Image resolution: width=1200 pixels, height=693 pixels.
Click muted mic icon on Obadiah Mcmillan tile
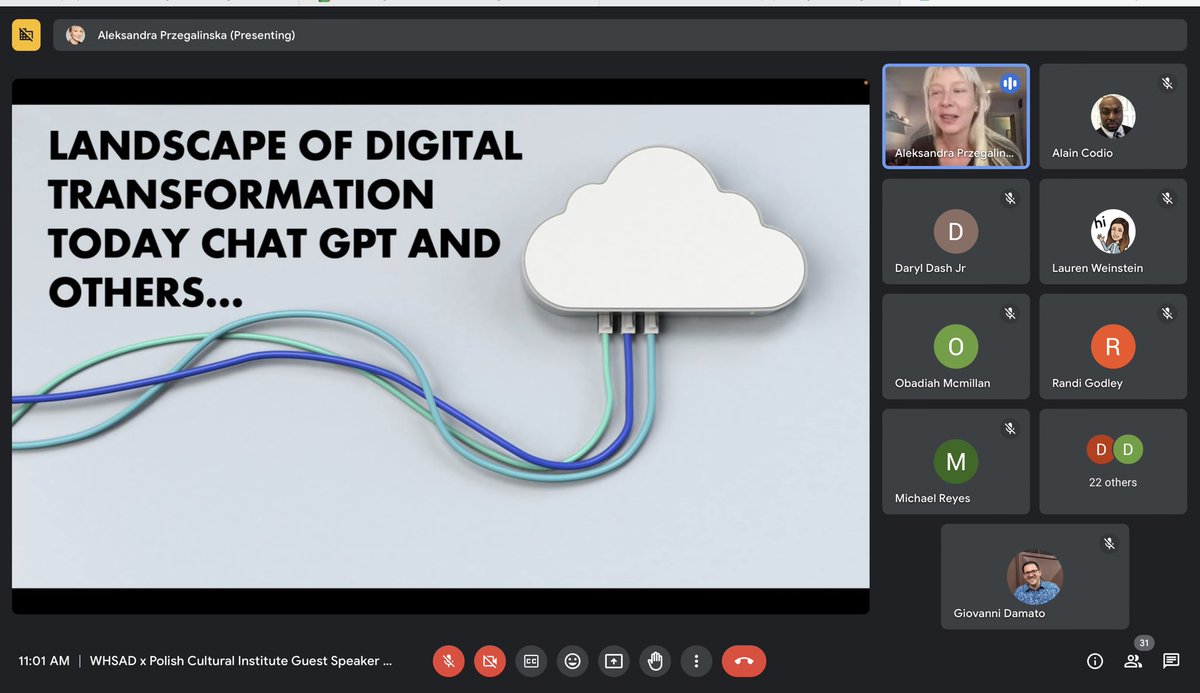pos(1010,314)
